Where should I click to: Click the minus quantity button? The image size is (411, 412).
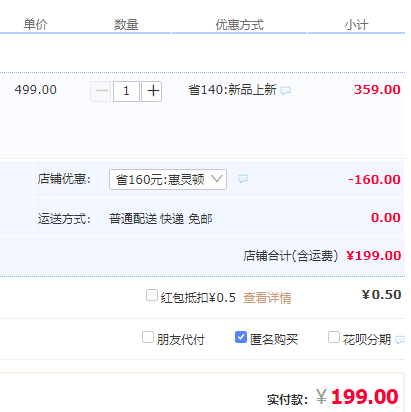tap(101, 91)
